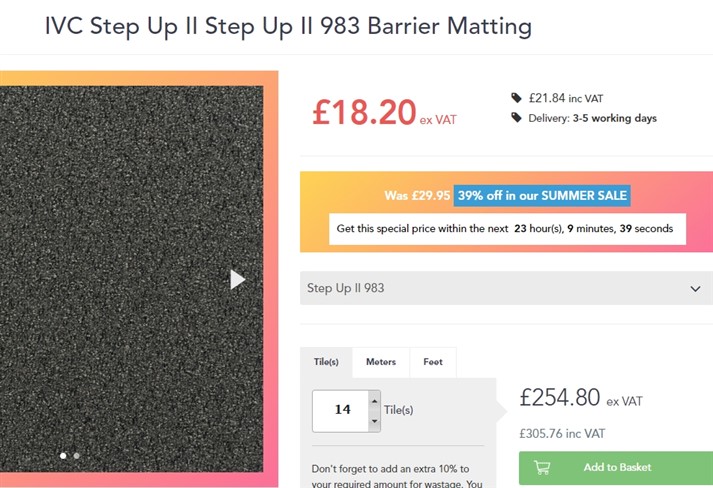Click the tag icon beside Delivery info
This screenshot has width=713, height=488.
click(x=516, y=118)
